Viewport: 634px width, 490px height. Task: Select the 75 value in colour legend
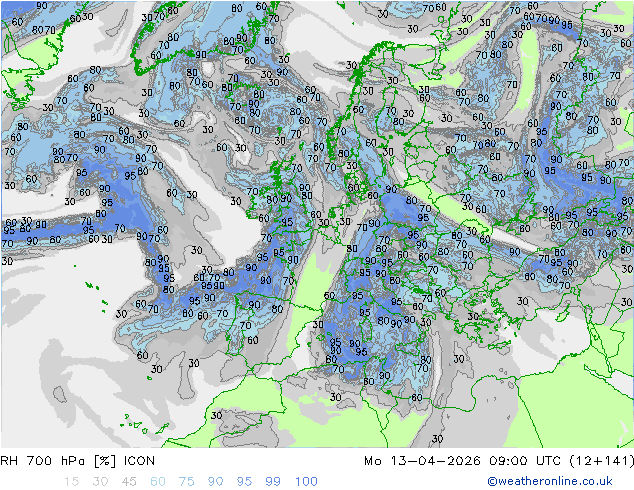click(x=186, y=481)
